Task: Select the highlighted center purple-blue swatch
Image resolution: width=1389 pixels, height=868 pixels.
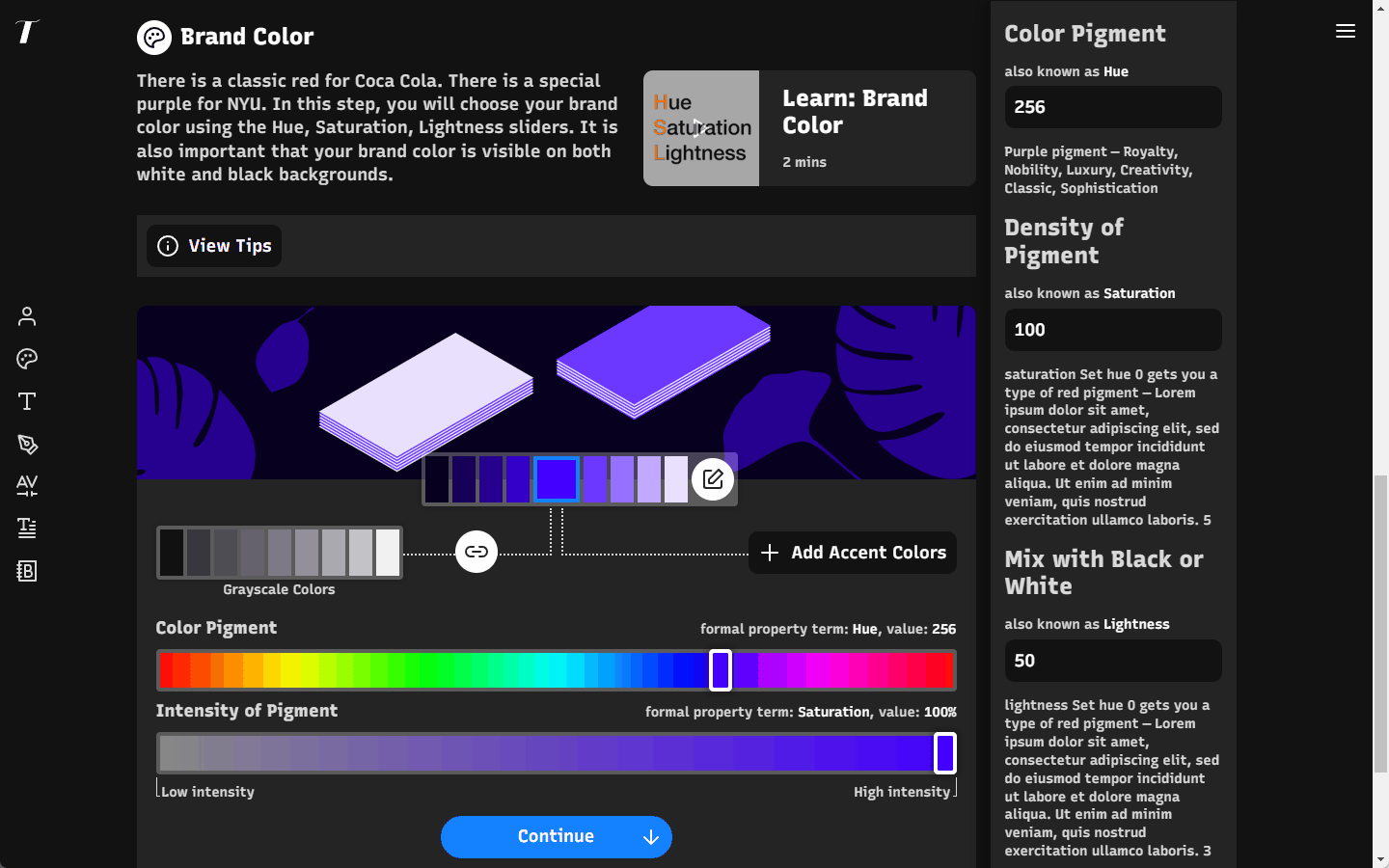Action: tap(557, 479)
